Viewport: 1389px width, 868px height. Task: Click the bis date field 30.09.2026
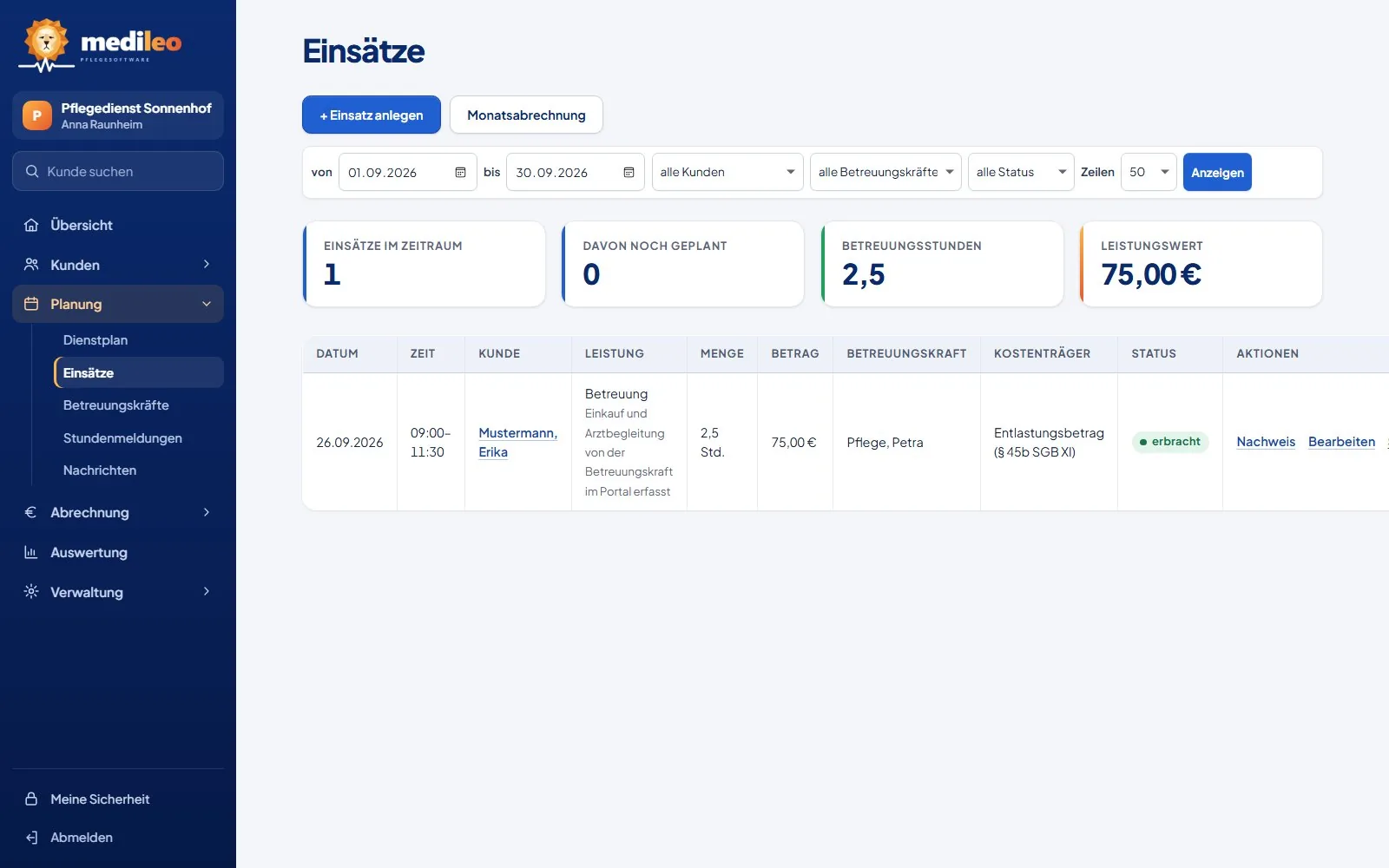pyautogui.click(x=576, y=172)
